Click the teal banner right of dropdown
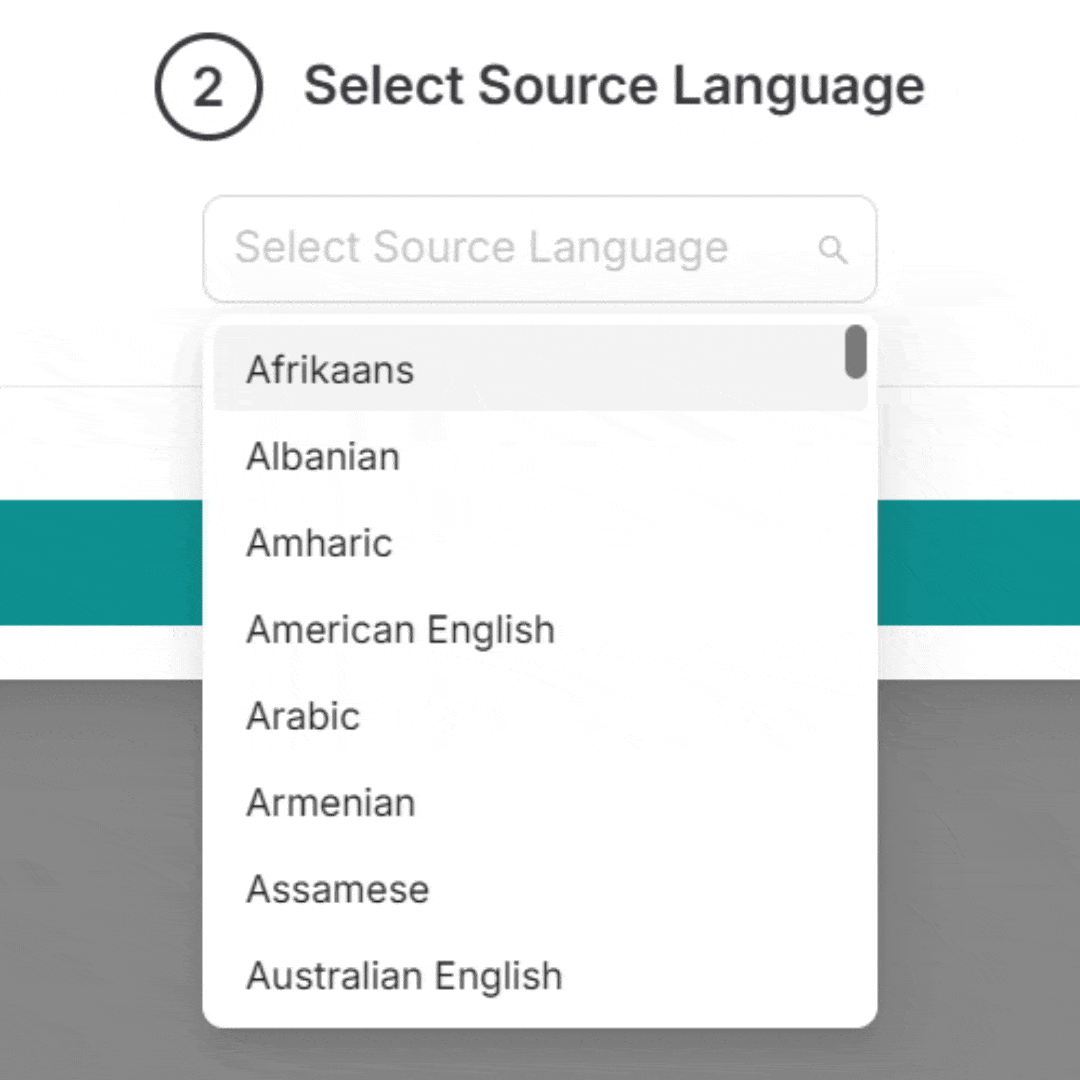This screenshot has width=1080, height=1080. click(979, 563)
